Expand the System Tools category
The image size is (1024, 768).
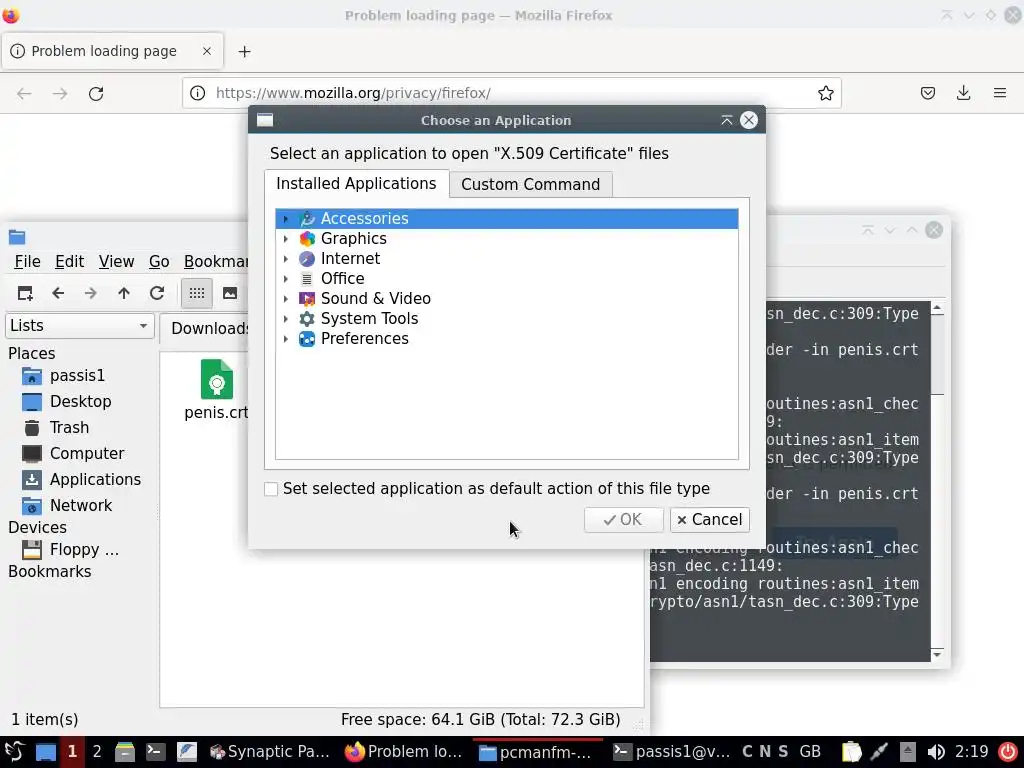tap(285, 319)
